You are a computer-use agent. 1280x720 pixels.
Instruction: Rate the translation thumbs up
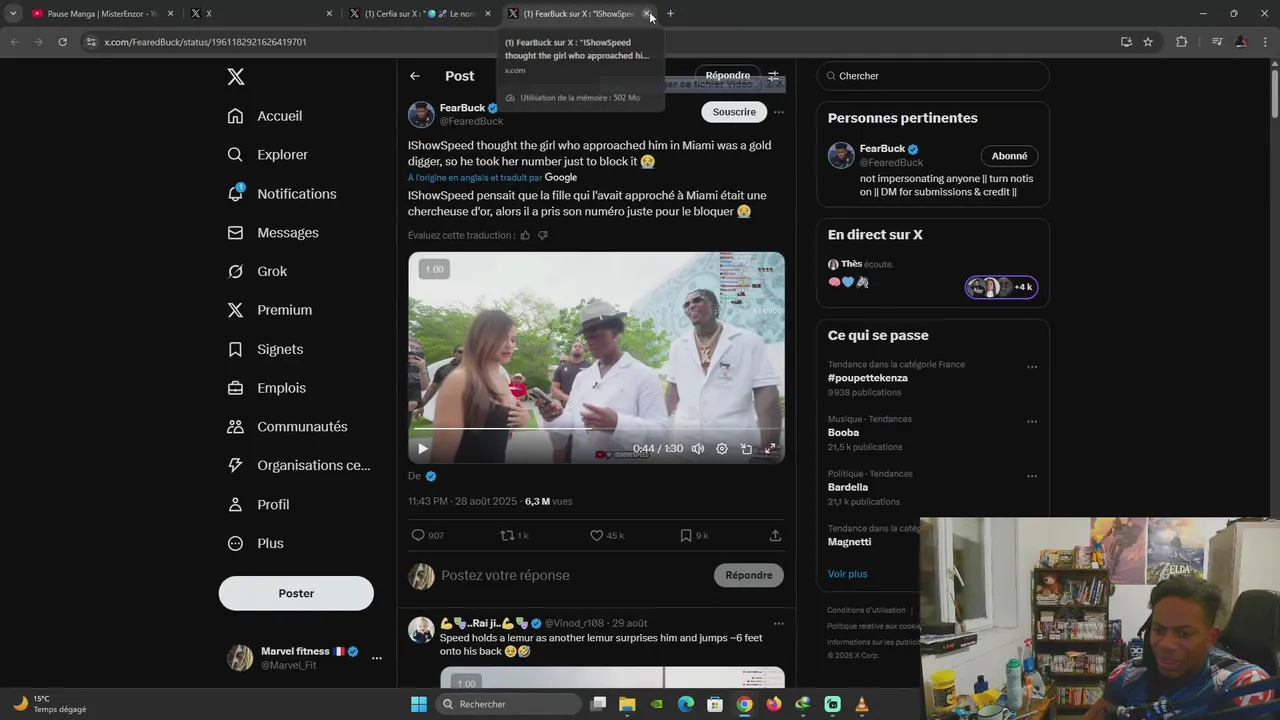pos(525,236)
